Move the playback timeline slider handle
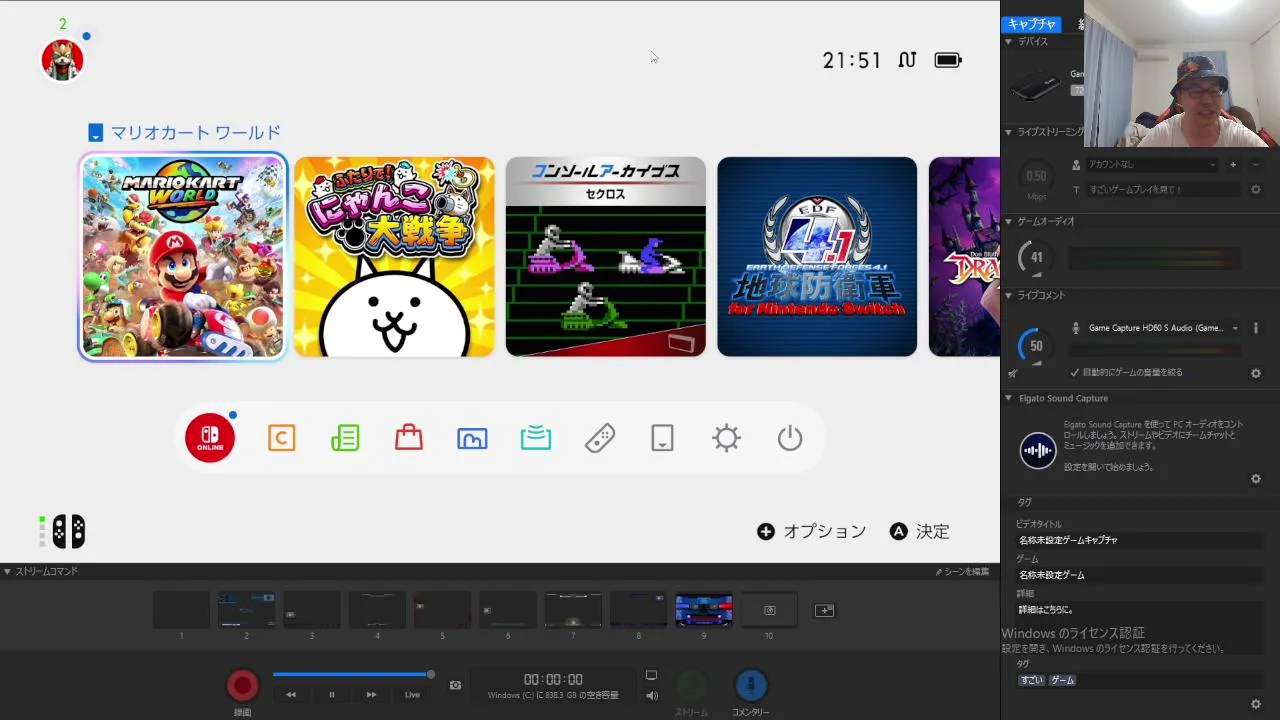Image resolution: width=1280 pixels, height=720 pixels. pos(431,675)
